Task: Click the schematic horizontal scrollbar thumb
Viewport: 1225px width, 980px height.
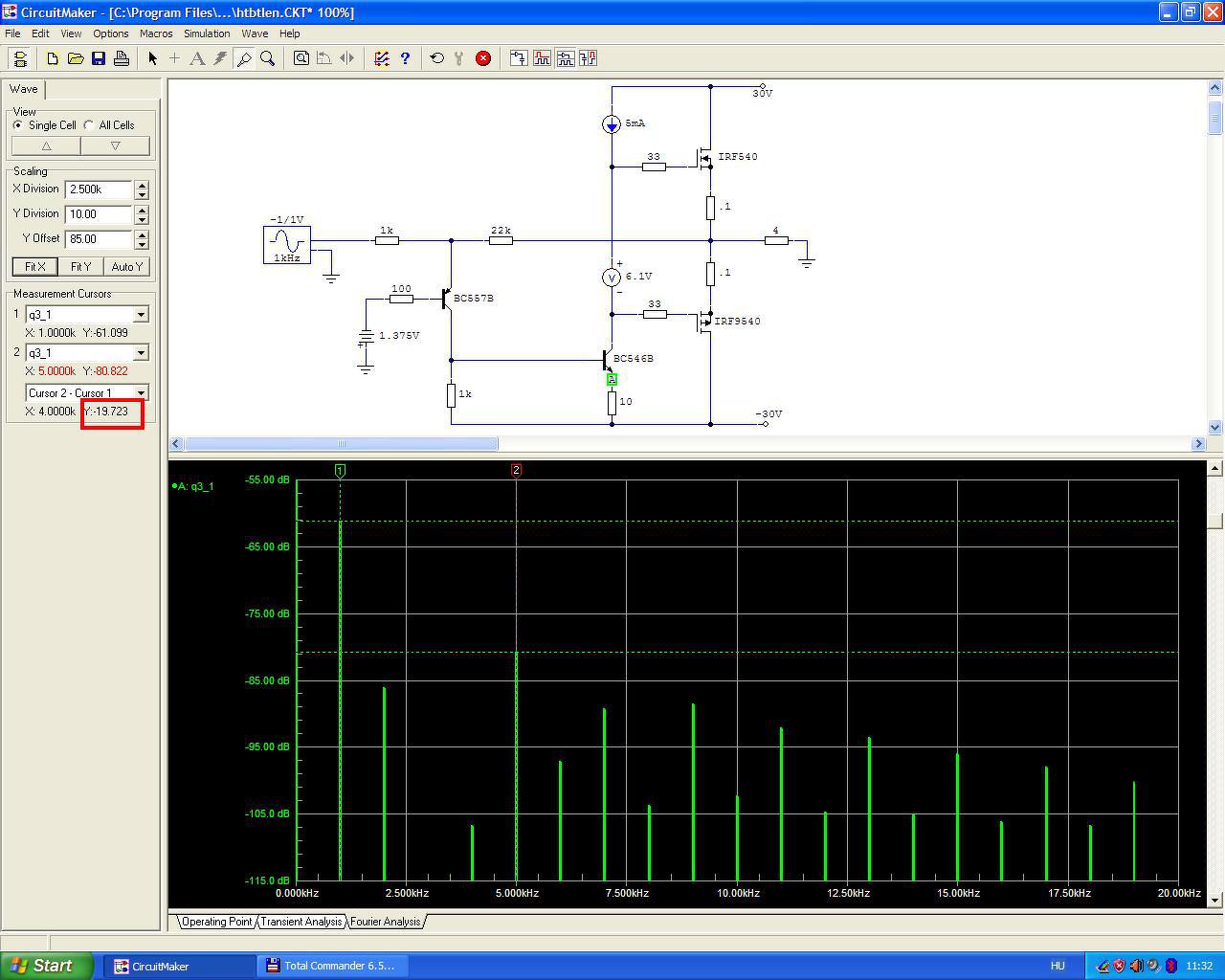Action: pyautogui.click(x=341, y=444)
